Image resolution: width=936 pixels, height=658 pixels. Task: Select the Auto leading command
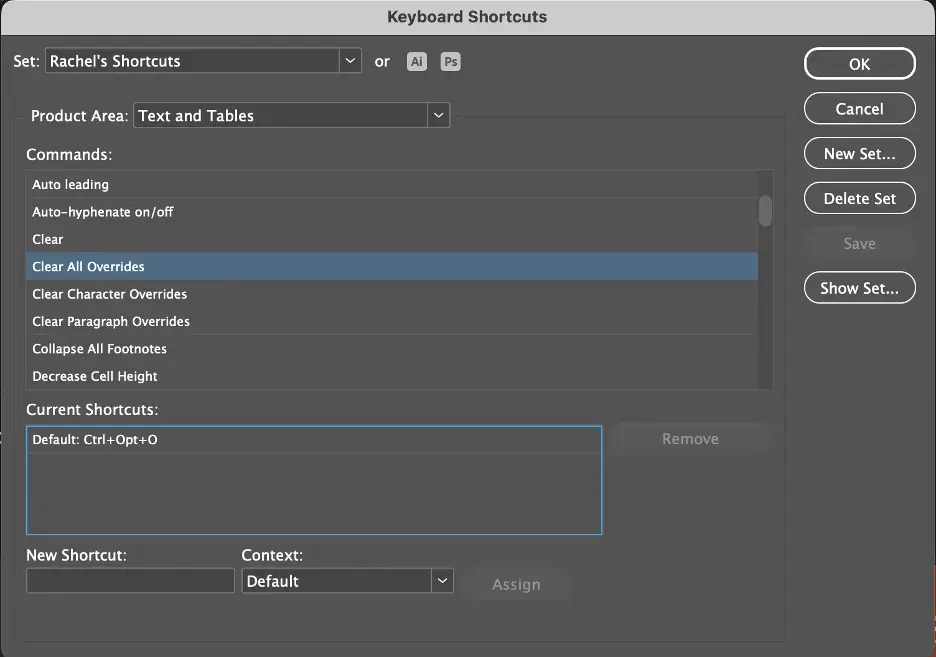point(70,185)
